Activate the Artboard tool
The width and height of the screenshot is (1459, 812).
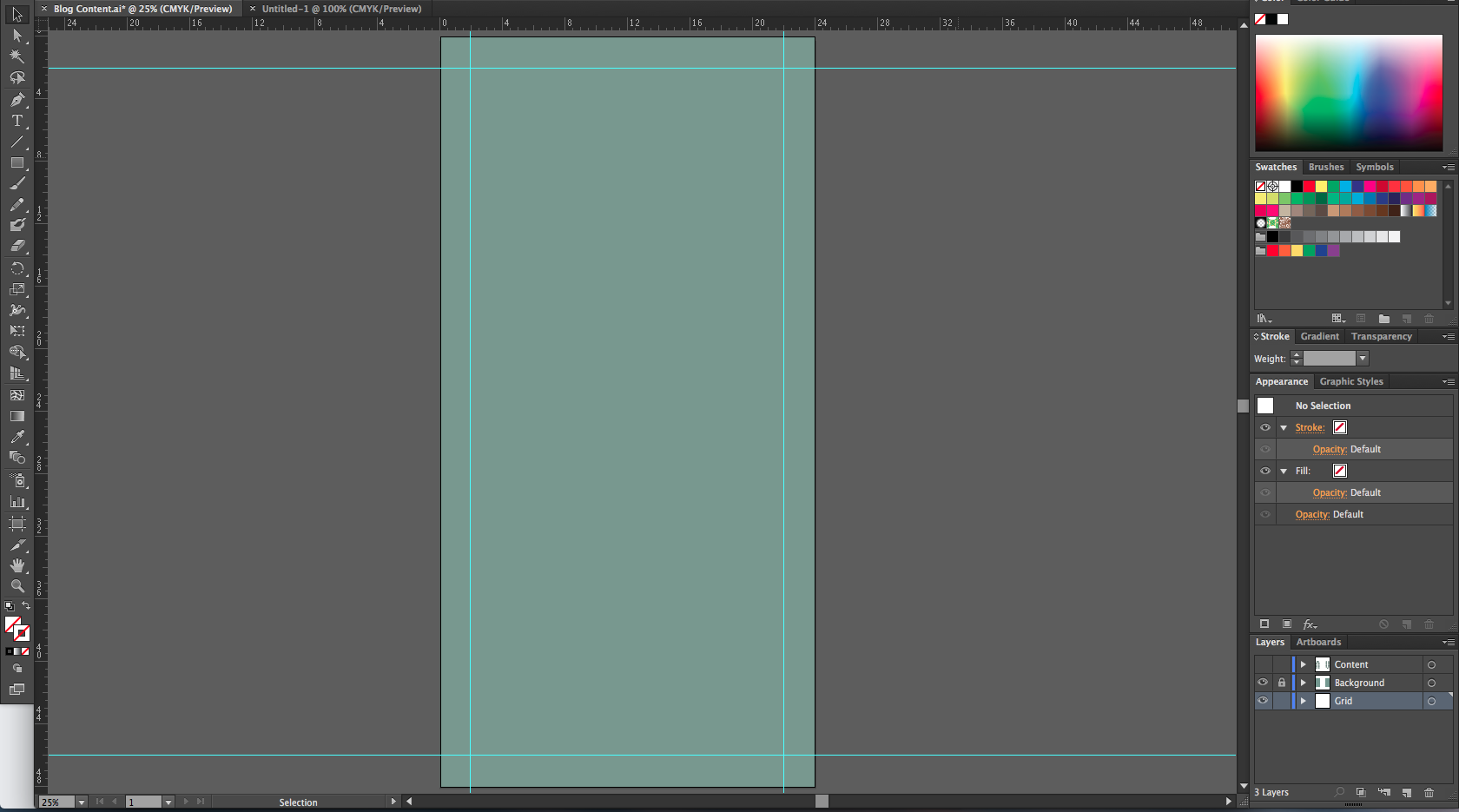17,524
